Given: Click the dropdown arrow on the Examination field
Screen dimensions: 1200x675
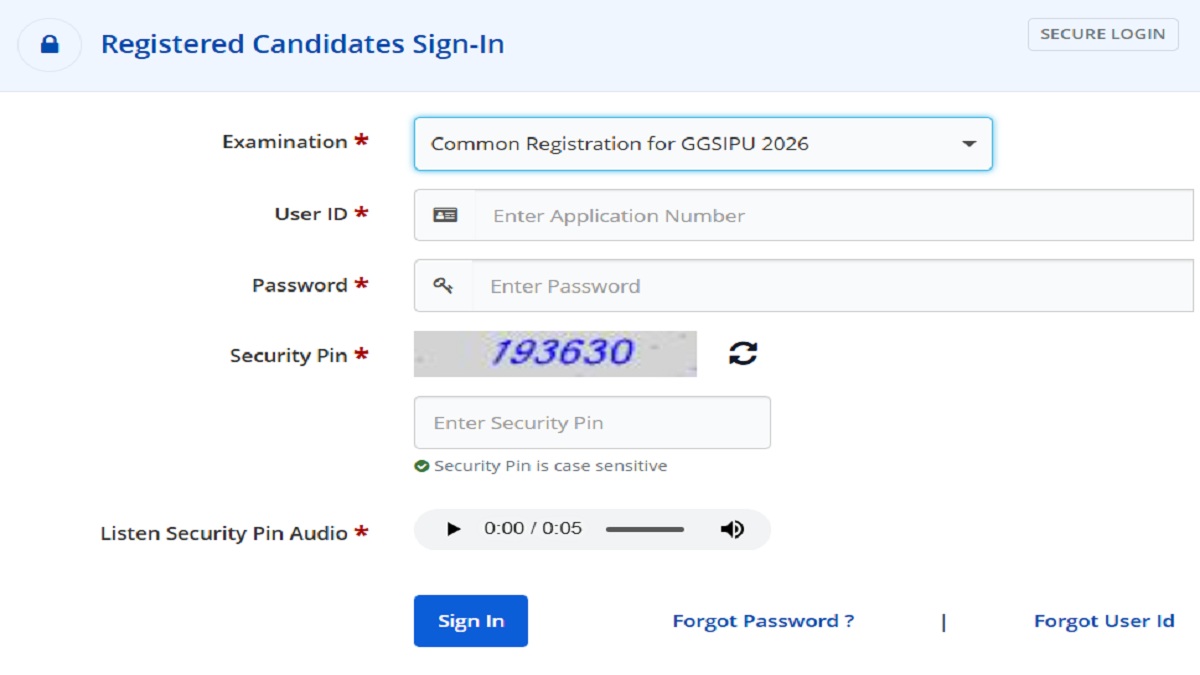Looking at the screenshot, I should (968, 144).
